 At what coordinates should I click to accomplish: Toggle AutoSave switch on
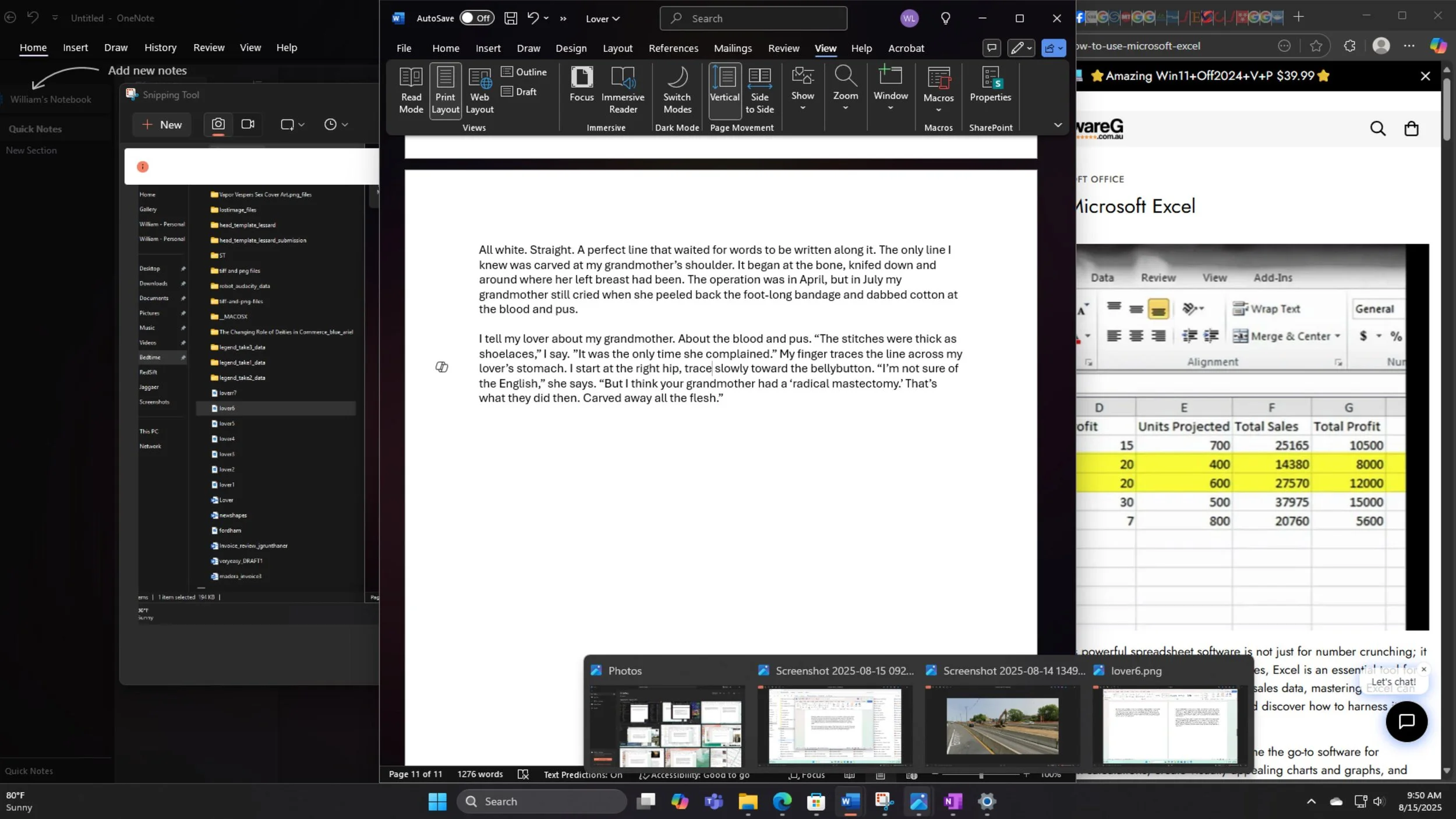point(476,18)
